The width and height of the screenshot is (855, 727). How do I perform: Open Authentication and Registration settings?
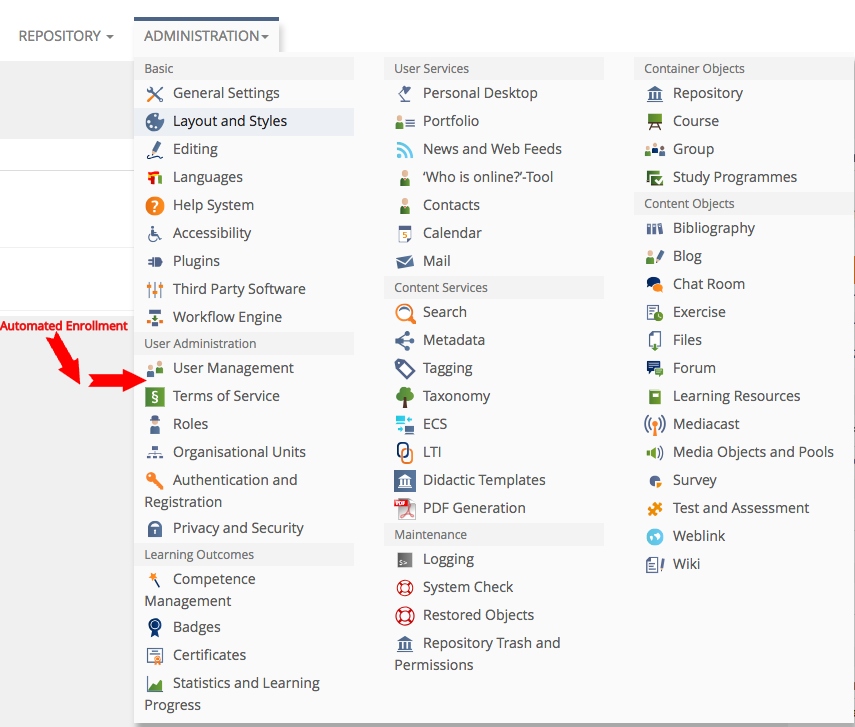pyautogui.click(x=234, y=480)
